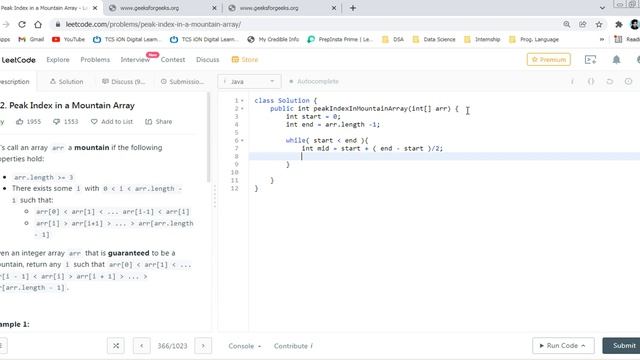The height and width of the screenshot is (360, 640).
Task: Toggle the Autocomplete switch
Action: (x=313, y=81)
